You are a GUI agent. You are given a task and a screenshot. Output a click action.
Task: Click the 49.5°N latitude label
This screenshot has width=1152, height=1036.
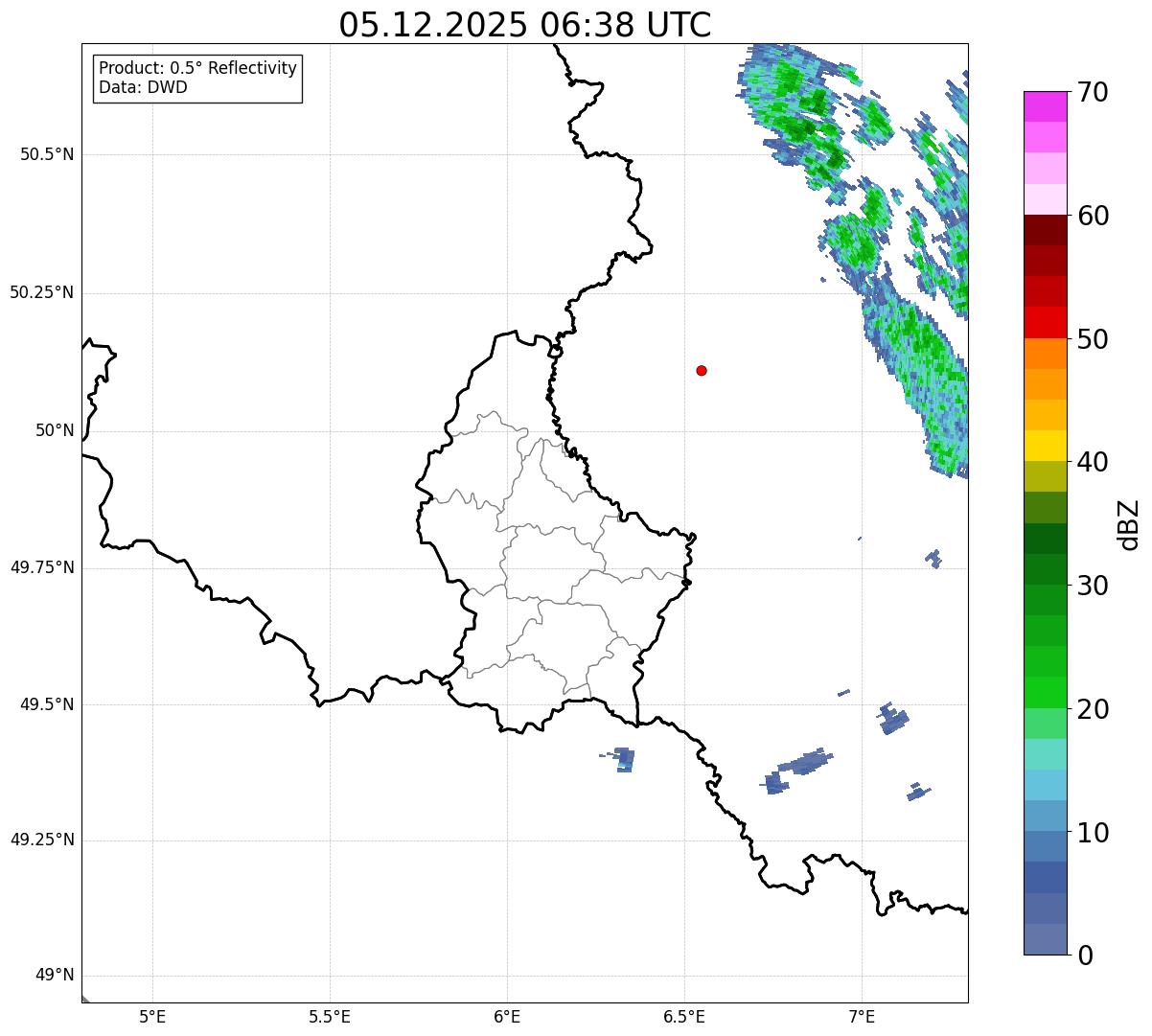pos(47,704)
